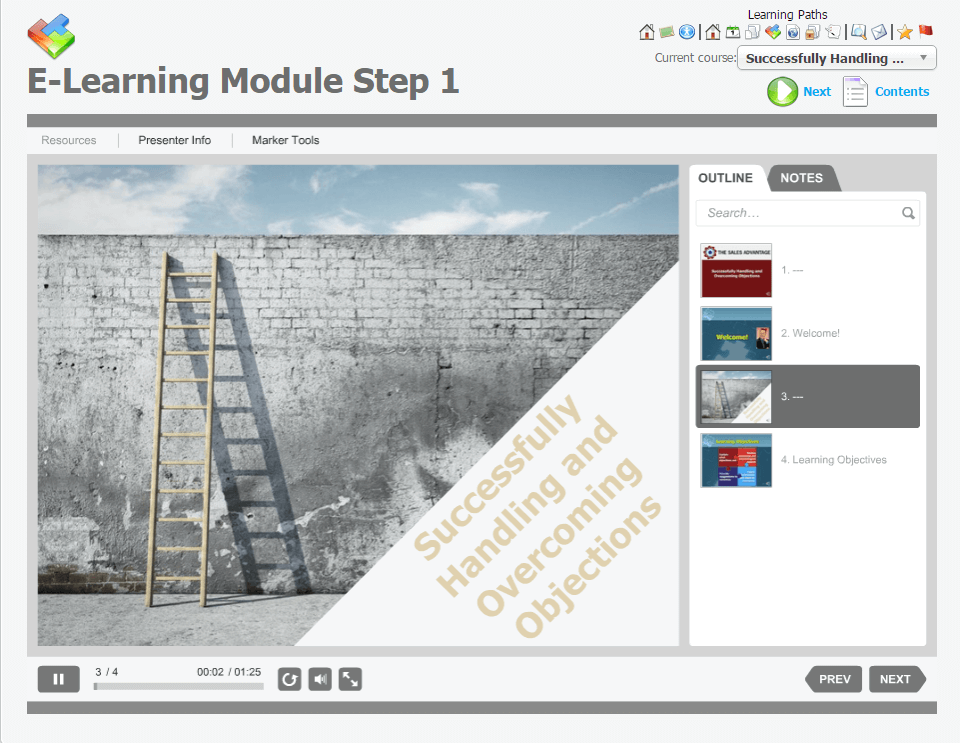Click the red flag icon
The image size is (960, 743).
[925, 31]
